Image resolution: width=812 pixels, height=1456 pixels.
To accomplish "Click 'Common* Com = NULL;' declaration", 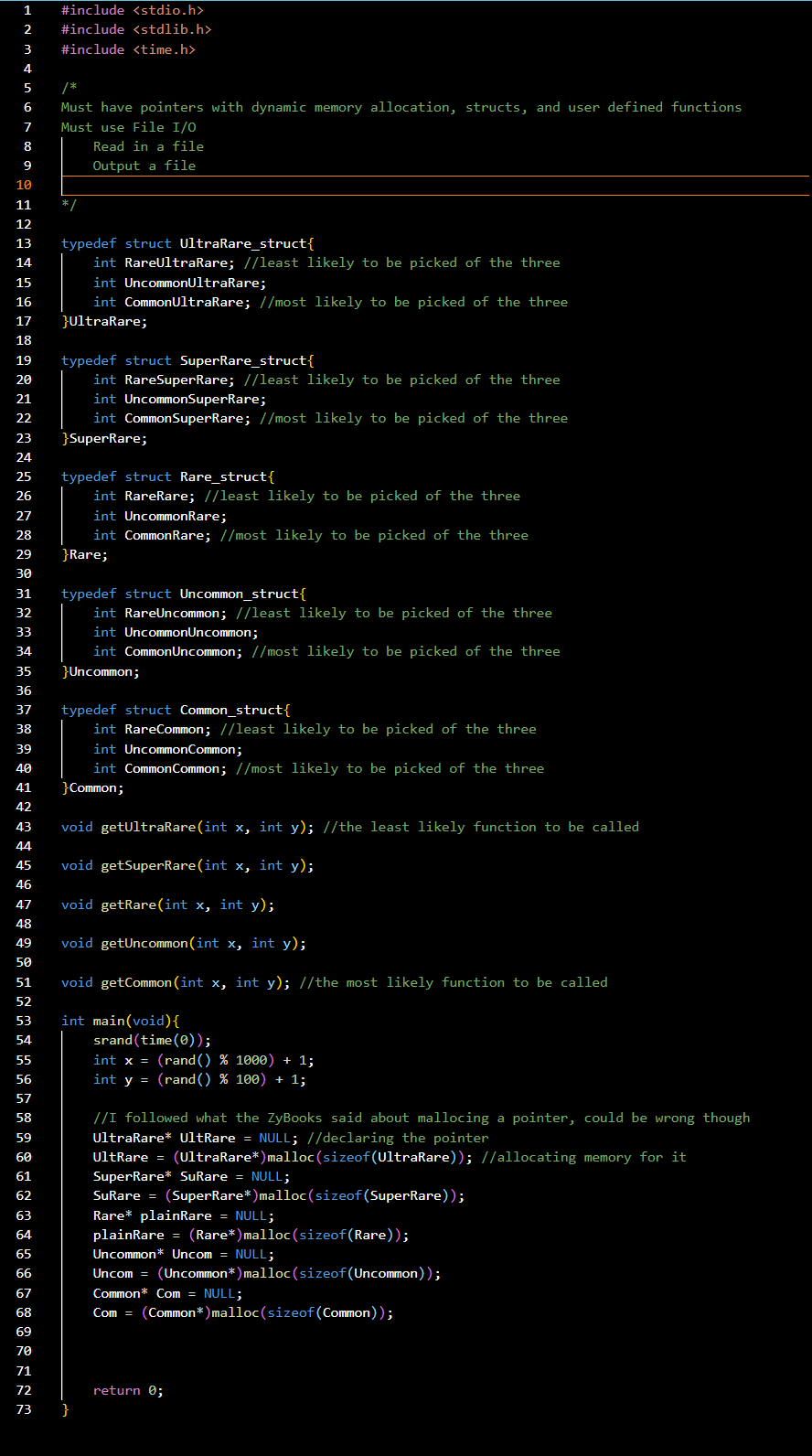I will [168, 1293].
